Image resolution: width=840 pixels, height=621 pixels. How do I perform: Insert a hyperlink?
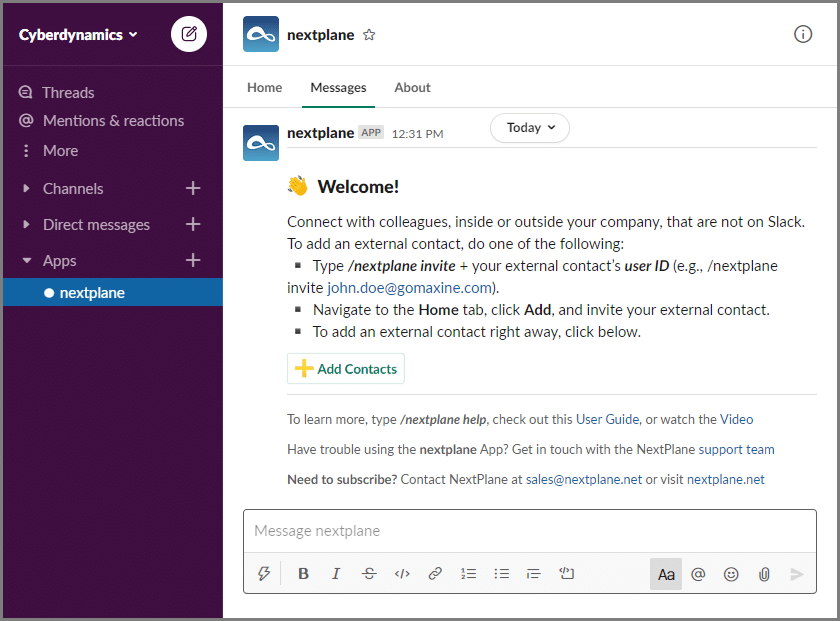coord(435,574)
